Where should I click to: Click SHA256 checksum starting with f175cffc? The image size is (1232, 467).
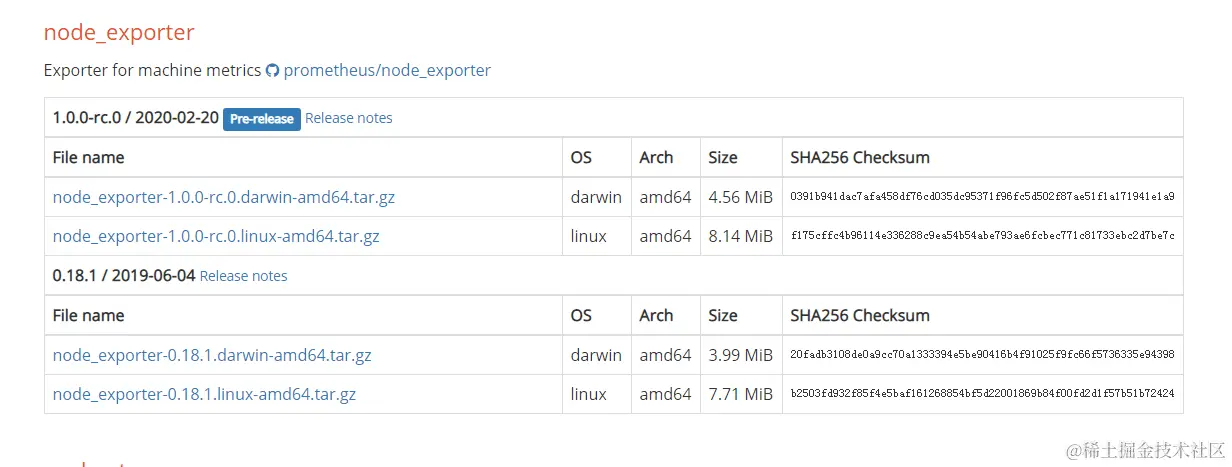(x=982, y=237)
